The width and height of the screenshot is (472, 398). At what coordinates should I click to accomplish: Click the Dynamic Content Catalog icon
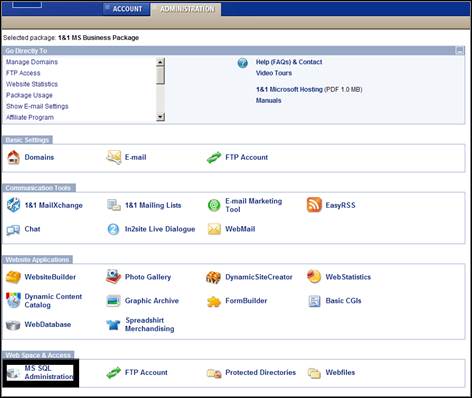(13, 300)
